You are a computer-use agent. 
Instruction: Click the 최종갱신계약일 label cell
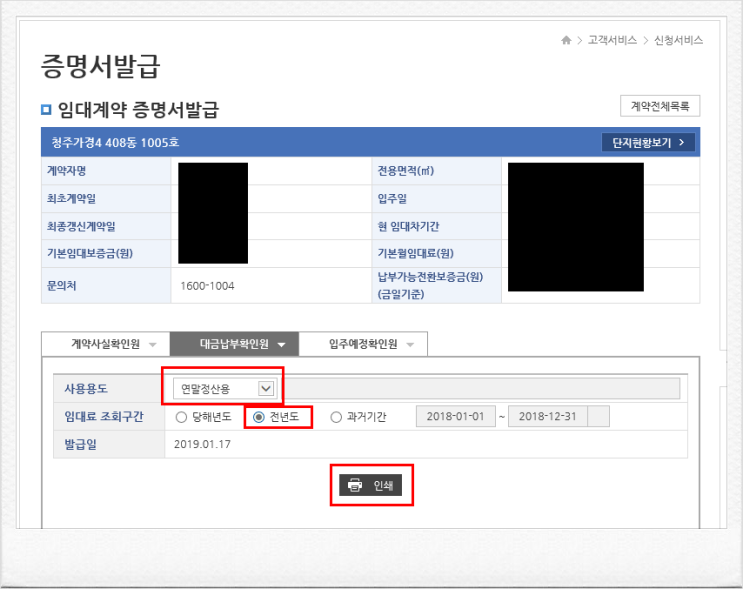[x=106, y=226]
